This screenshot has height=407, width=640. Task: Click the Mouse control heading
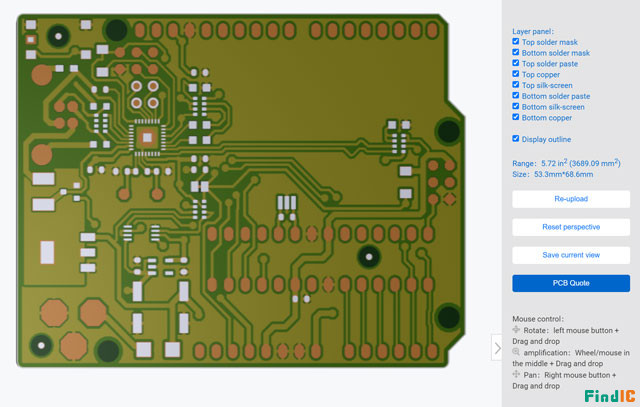[x=538, y=319]
